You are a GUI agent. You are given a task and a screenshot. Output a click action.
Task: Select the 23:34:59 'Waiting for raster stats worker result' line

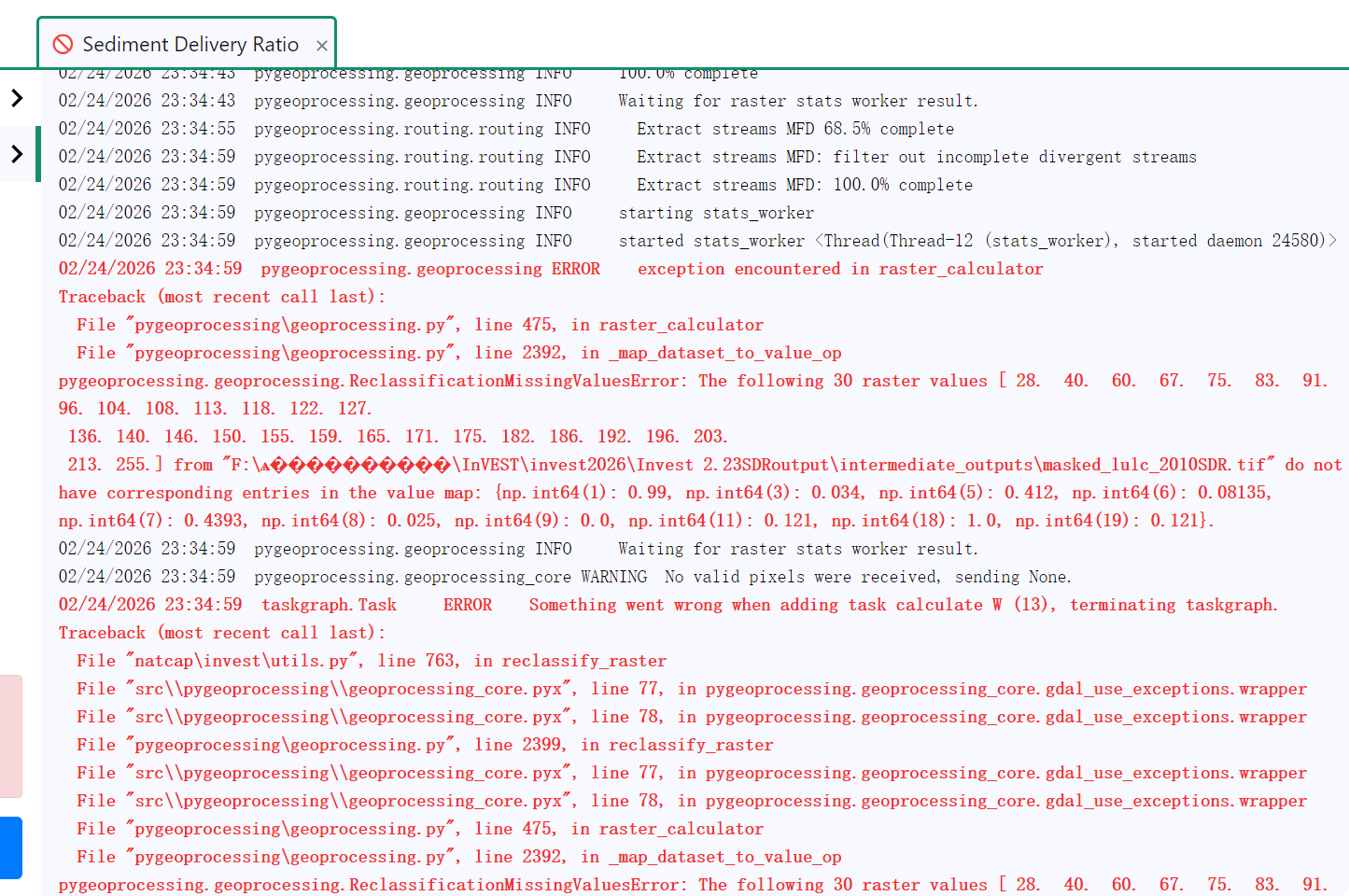518,549
